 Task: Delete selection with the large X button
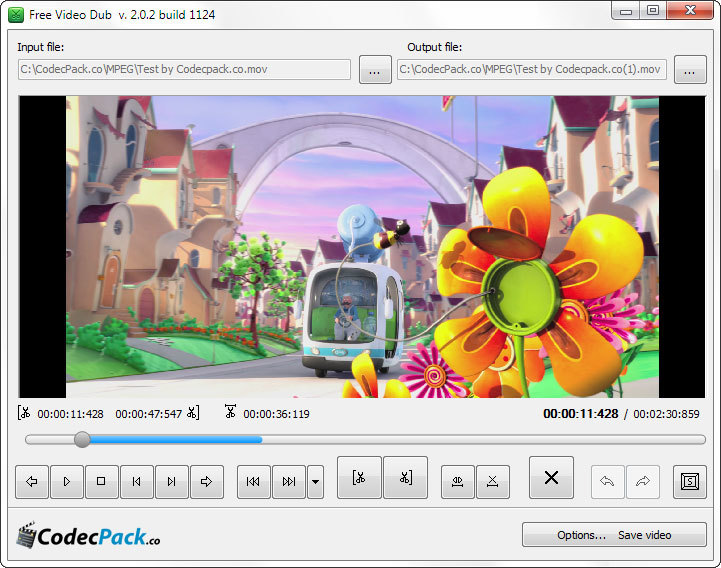[551, 477]
